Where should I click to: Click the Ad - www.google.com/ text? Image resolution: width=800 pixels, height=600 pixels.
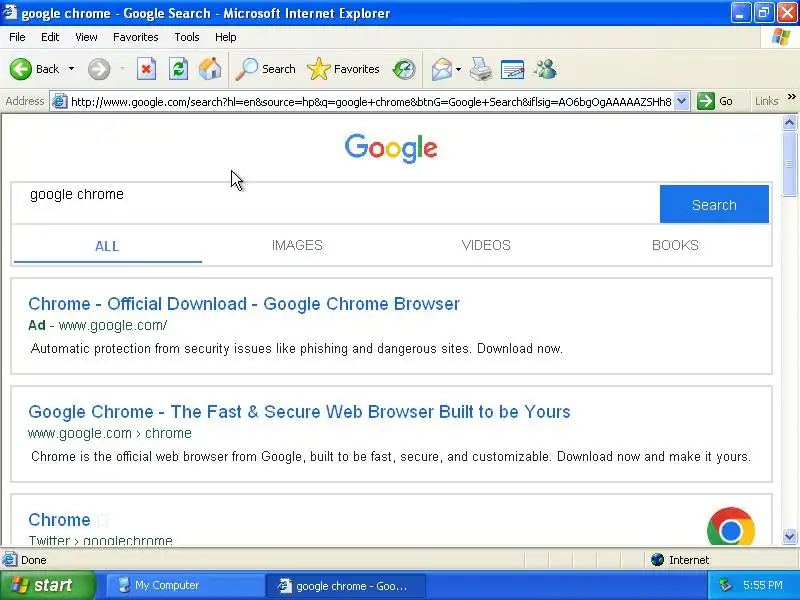[x=97, y=325]
